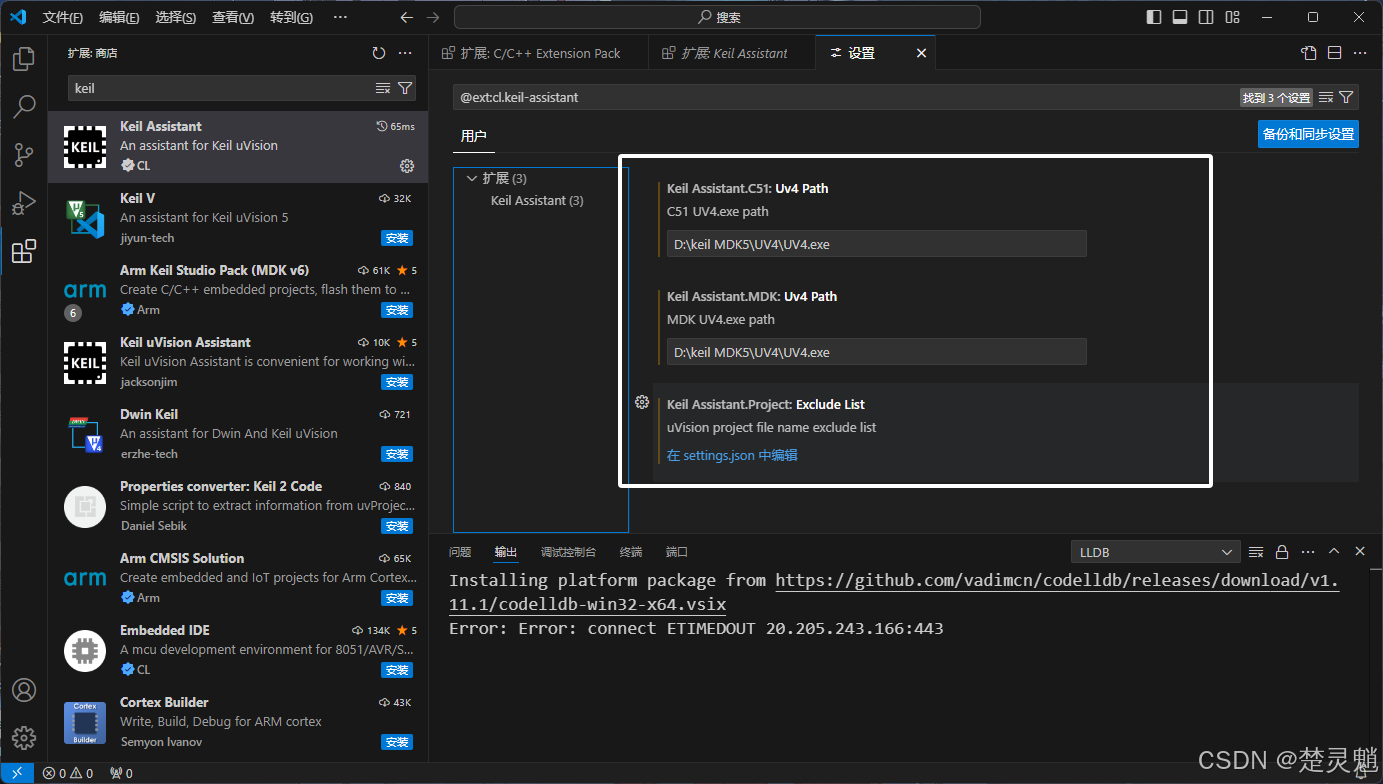The height and width of the screenshot is (784, 1383).
Task: Clear settings search input icon
Action: [1326, 97]
